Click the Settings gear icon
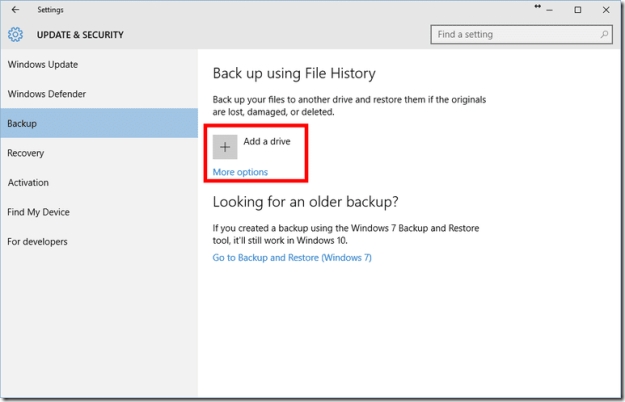The width and height of the screenshot is (625, 402). coord(15,35)
